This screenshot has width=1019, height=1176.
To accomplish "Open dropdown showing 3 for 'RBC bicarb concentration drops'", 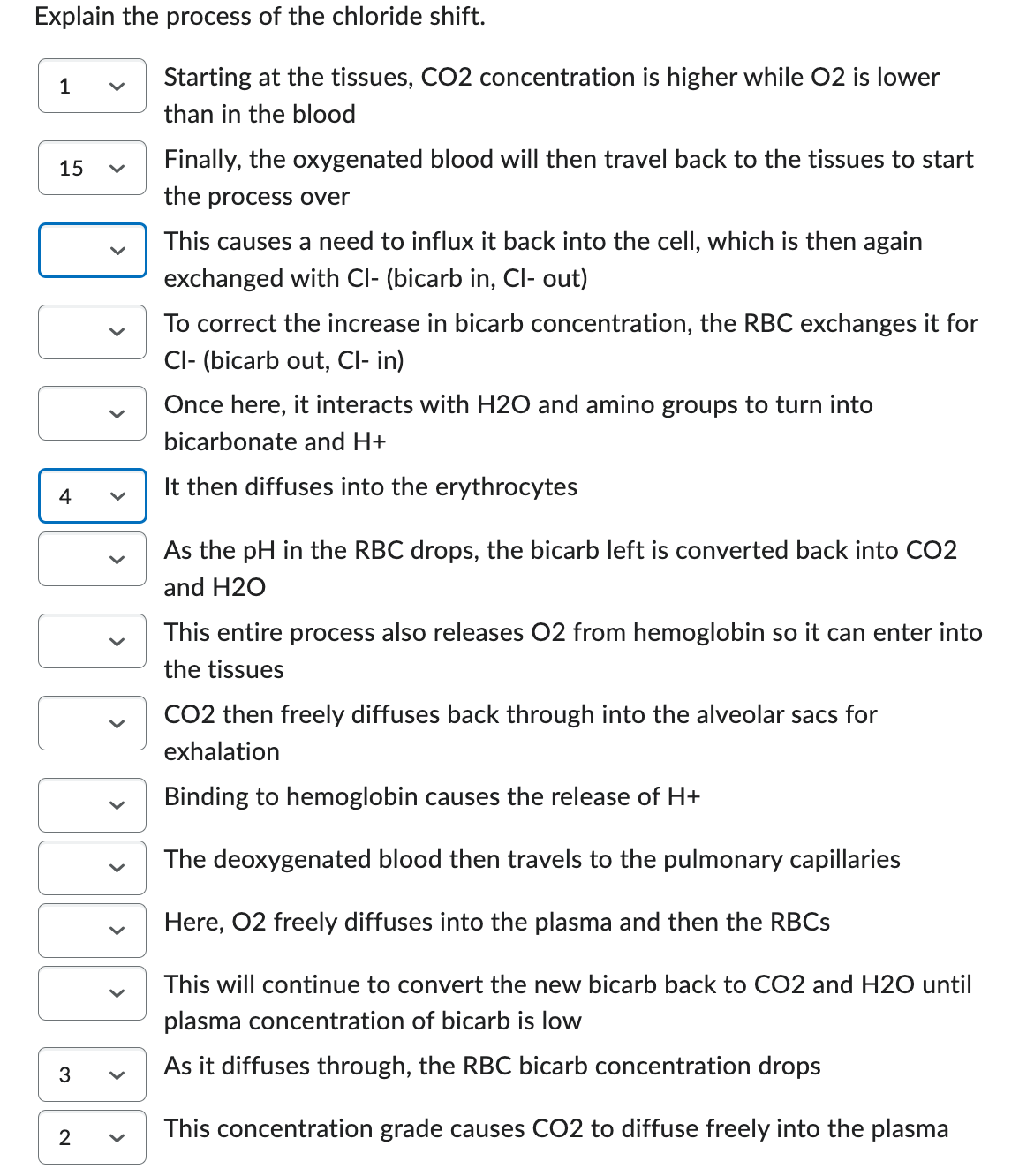I will [92, 1074].
